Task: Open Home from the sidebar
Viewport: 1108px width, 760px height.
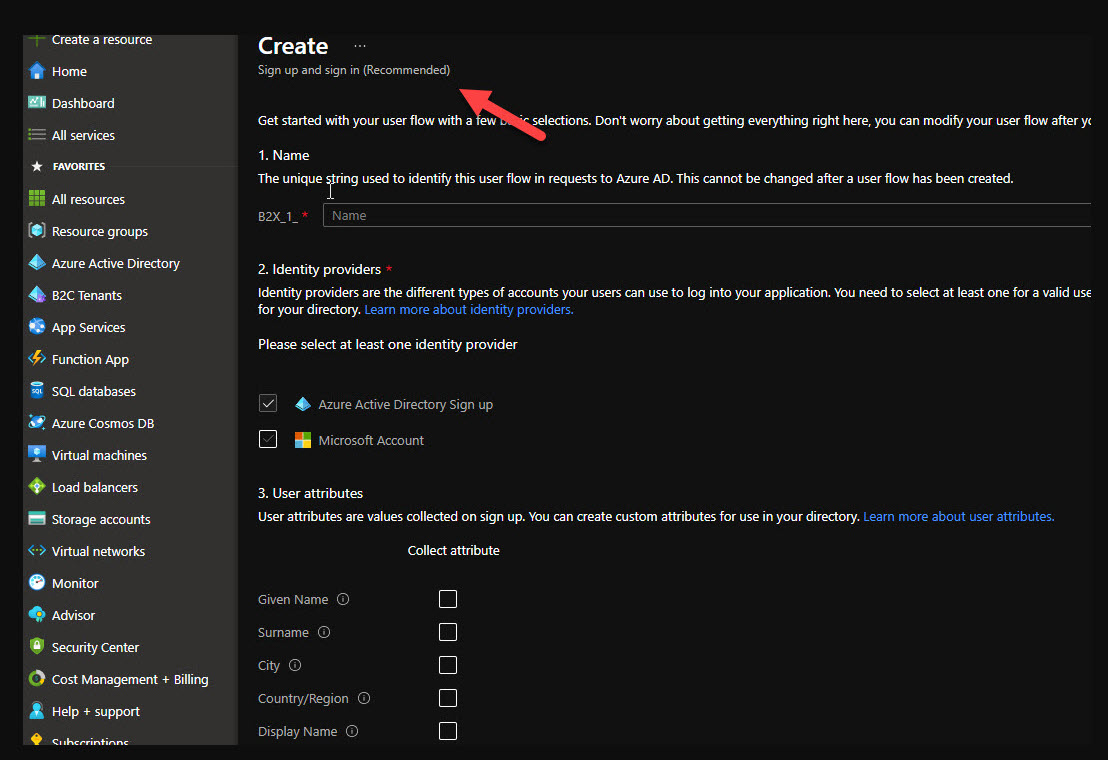Action: click(69, 71)
